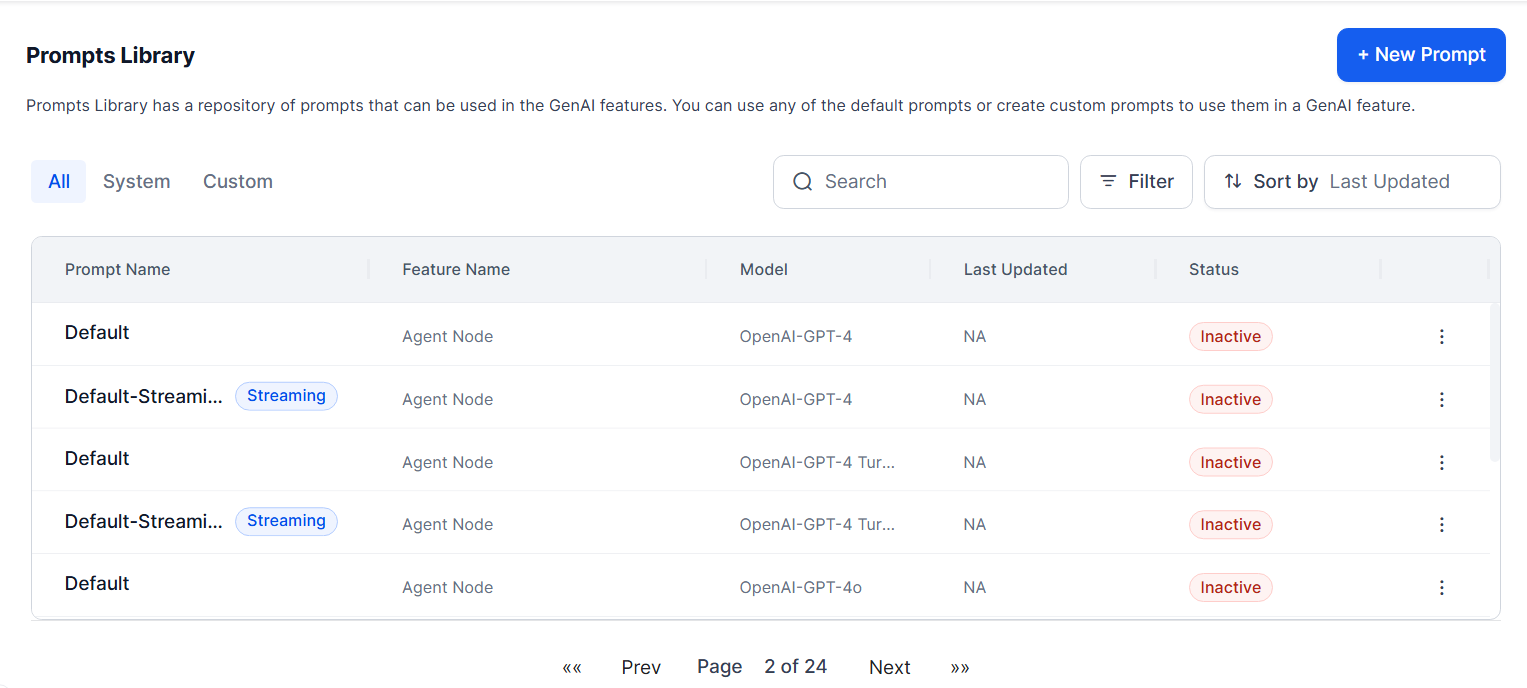This screenshot has height=688, width=1527.
Task: Click the table's vertical scrollbar
Action: [x=1494, y=382]
